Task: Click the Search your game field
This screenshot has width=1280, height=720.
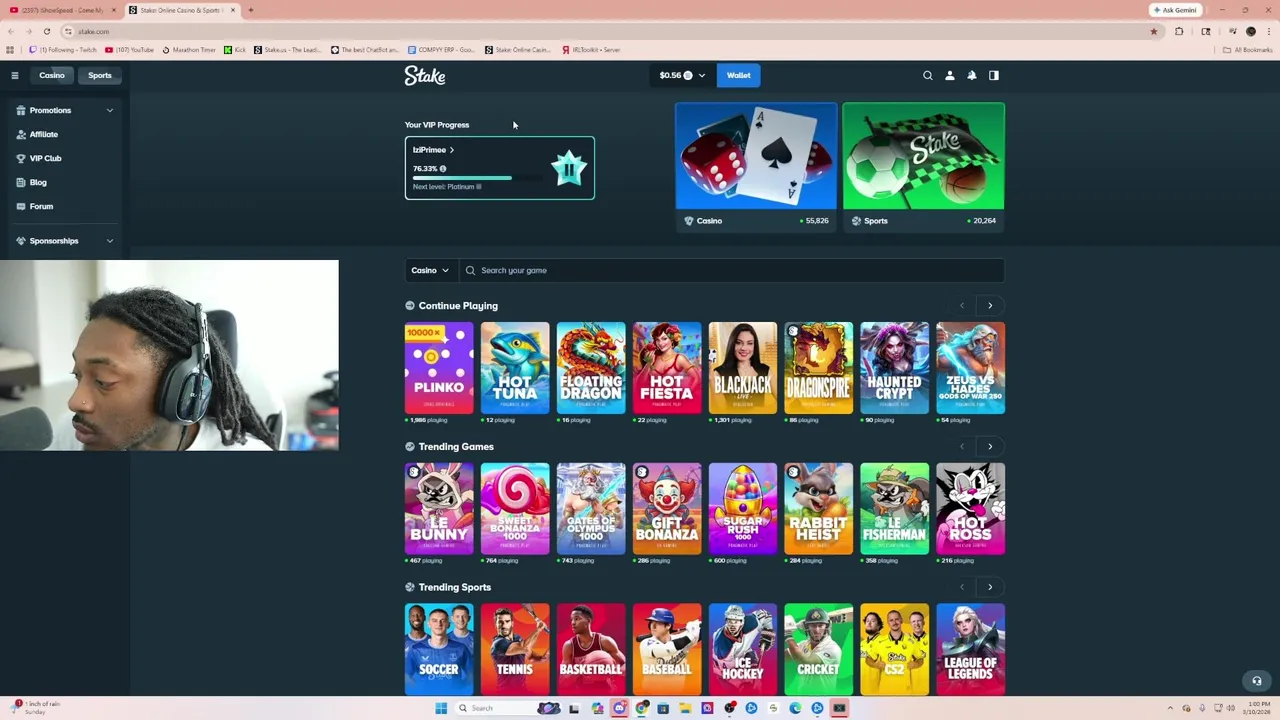Action: (732, 270)
